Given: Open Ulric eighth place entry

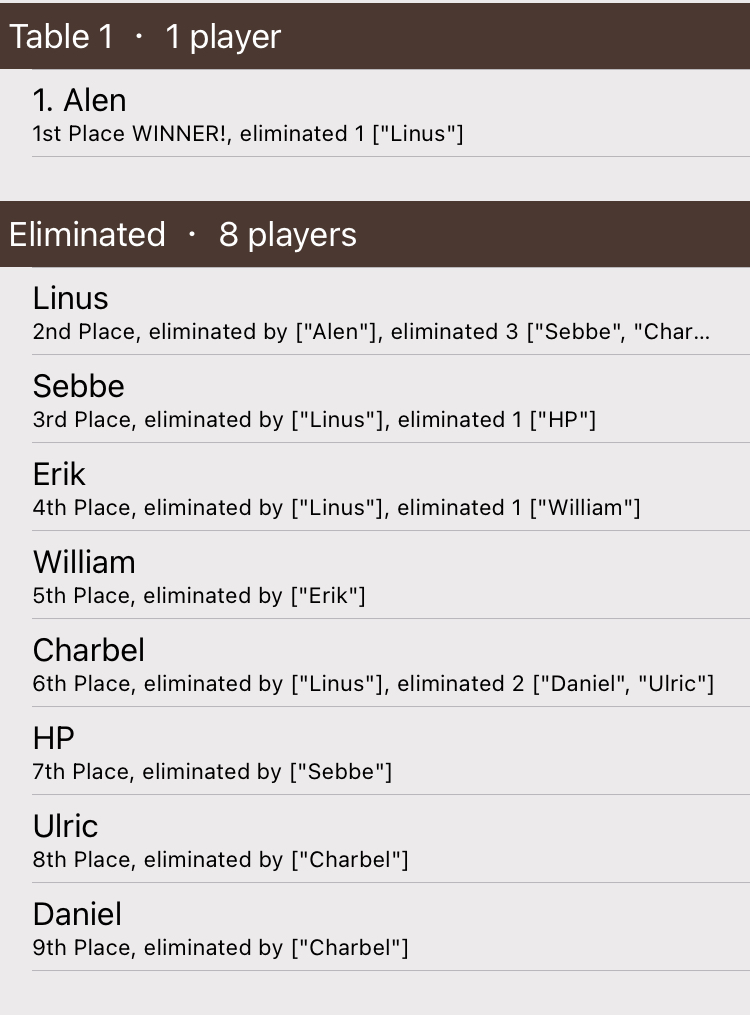Looking at the screenshot, I should tap(375, 840).
